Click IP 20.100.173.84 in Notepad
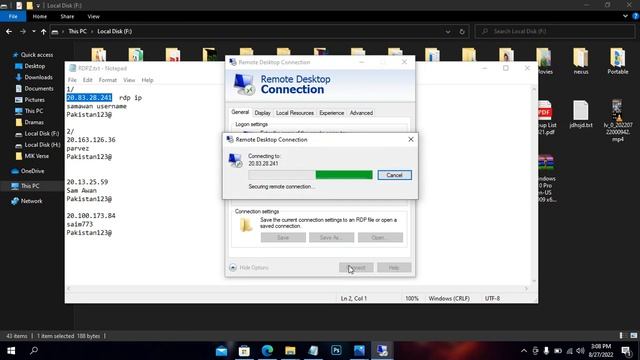 [x=91, y=216]
